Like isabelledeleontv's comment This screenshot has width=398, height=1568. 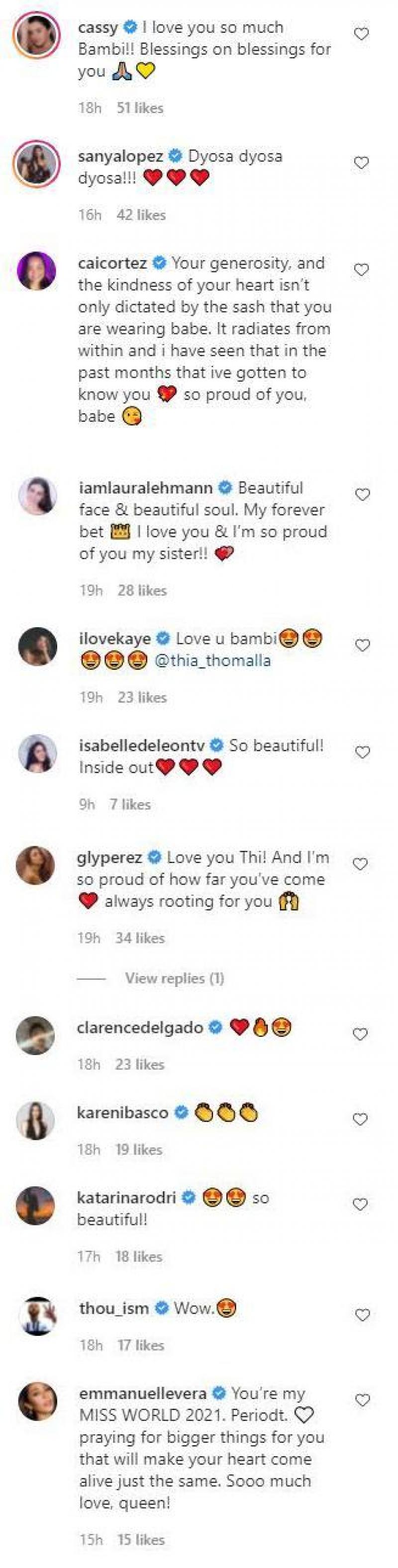(362, 753)
